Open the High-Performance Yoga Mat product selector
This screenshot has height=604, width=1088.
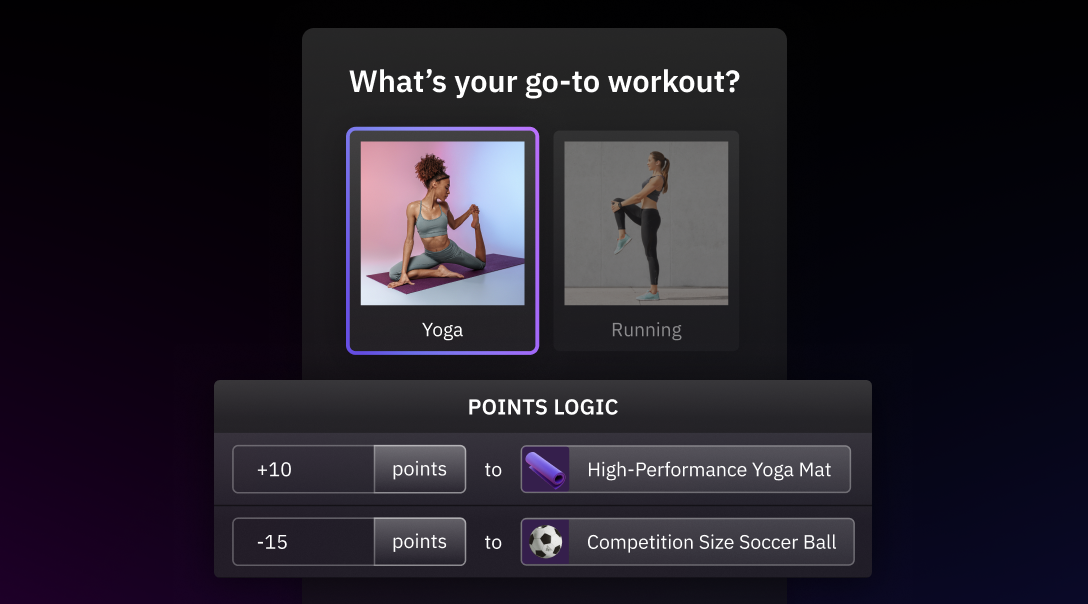[x=686, y=469]
